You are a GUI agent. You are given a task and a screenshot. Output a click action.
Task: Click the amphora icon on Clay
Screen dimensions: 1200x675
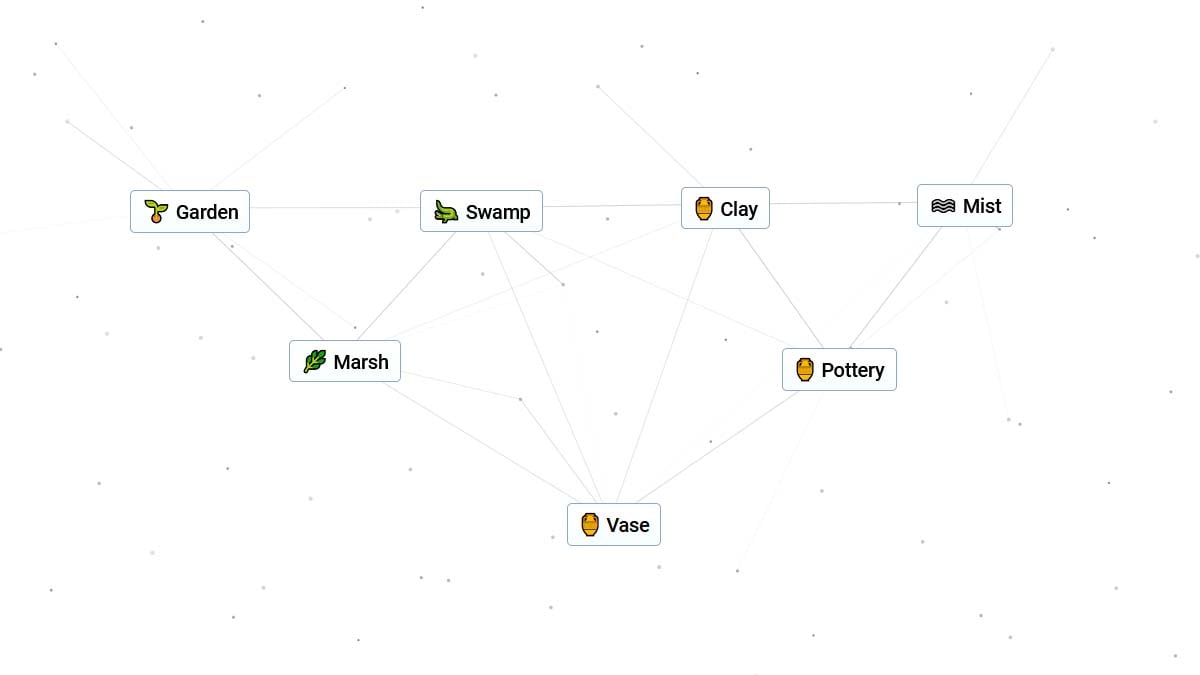click(x=703, y=208)
